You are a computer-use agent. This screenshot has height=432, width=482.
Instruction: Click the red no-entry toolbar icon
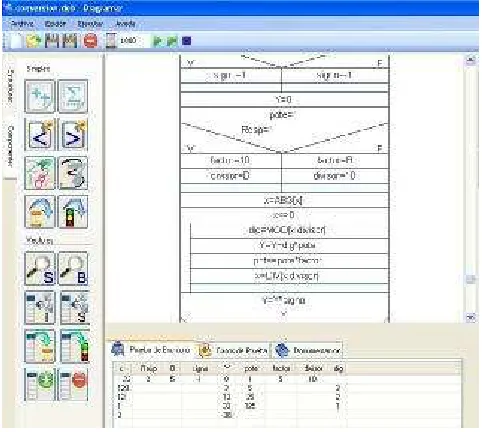(x=90, y=41)
